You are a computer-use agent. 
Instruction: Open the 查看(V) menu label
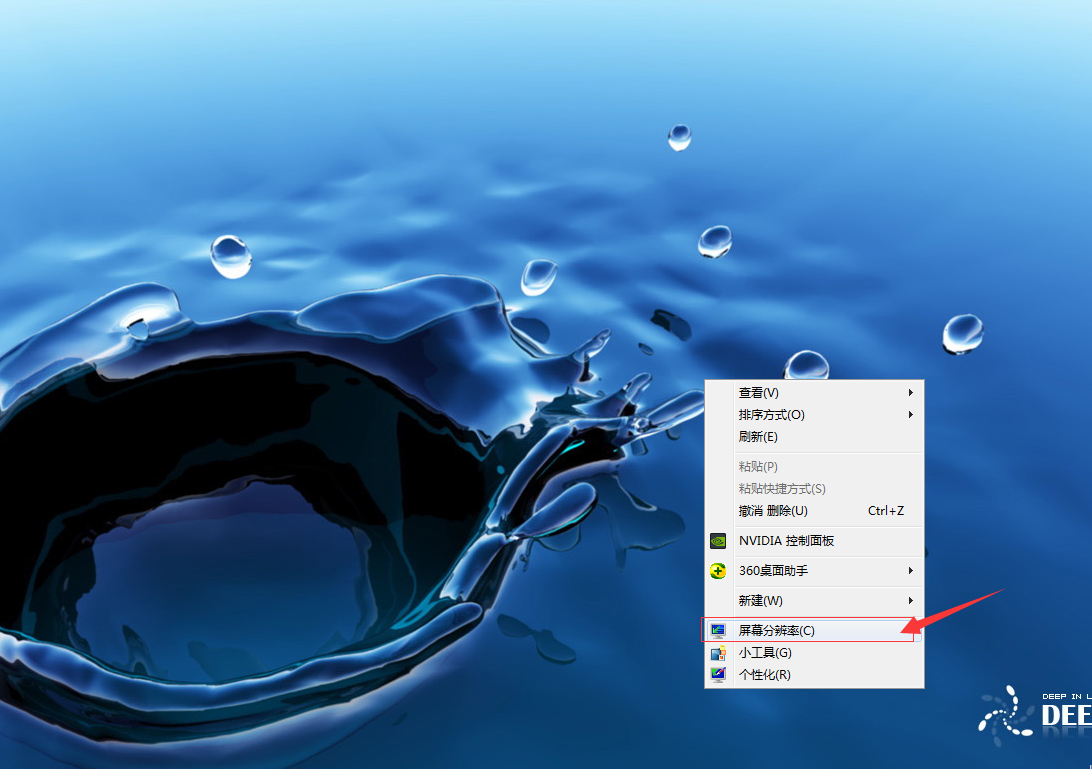point(758,393)
